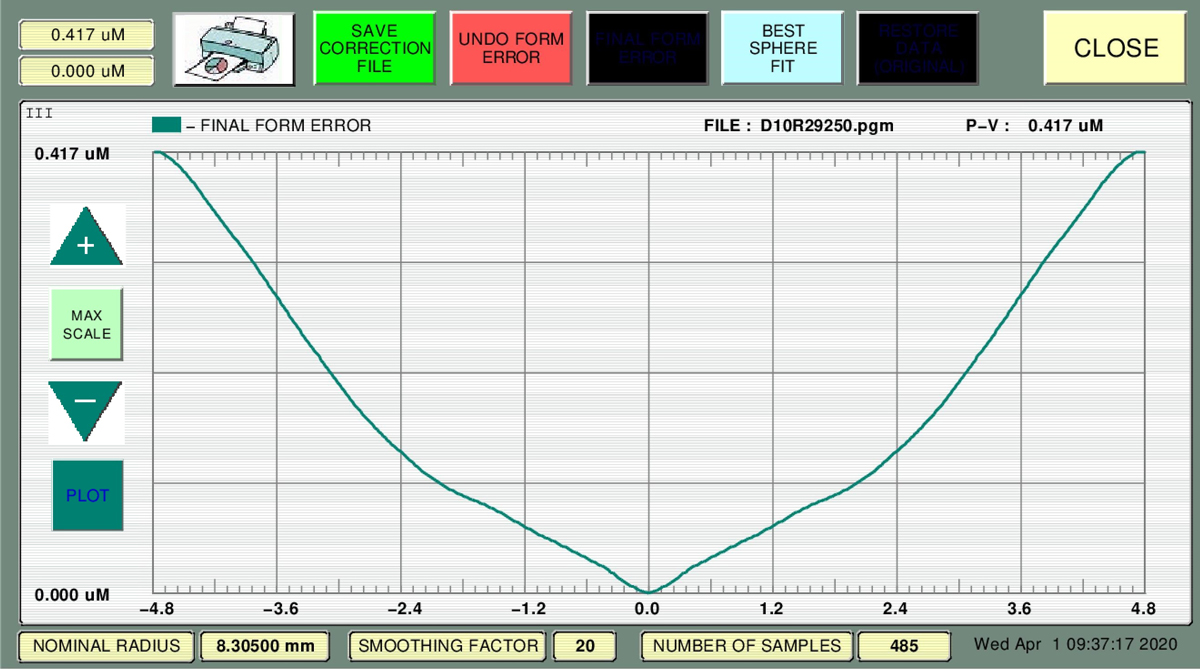
Task: Click the green FINAL FORM ERROR legend swatch
Action: pos(166,125)
